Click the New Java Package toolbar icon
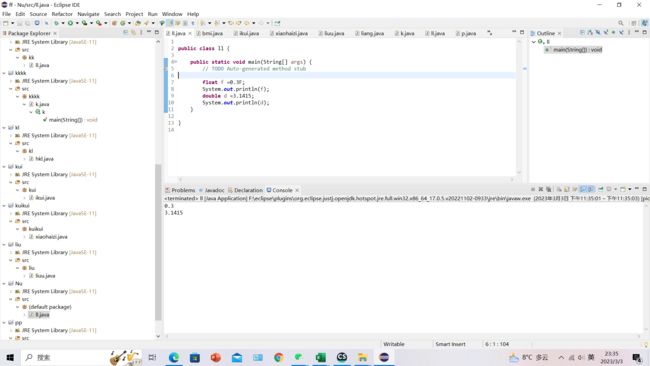This screenshot has width=650, height=366. [x=114, y=23]
